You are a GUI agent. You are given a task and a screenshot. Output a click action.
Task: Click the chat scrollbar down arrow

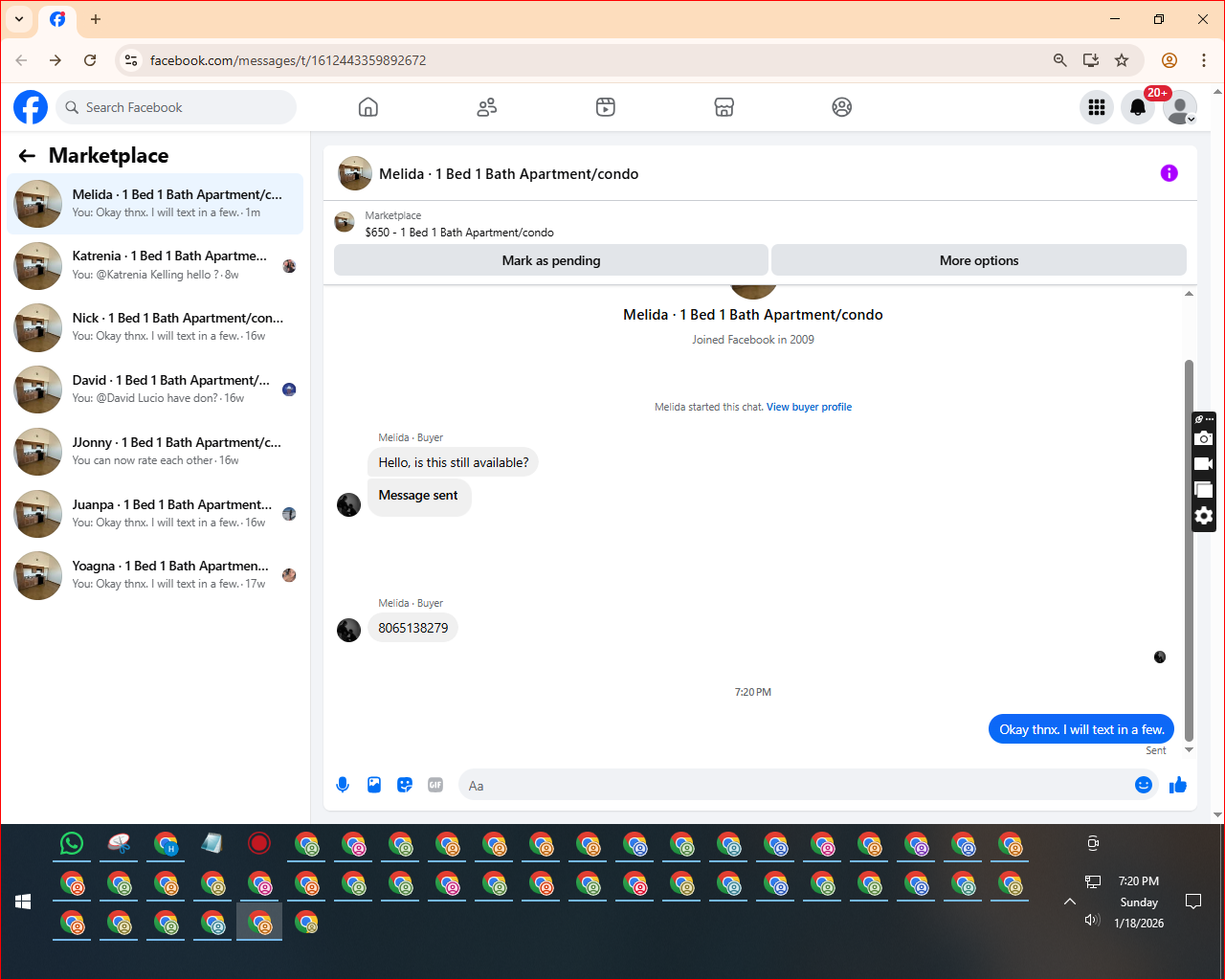[1190, 750]
